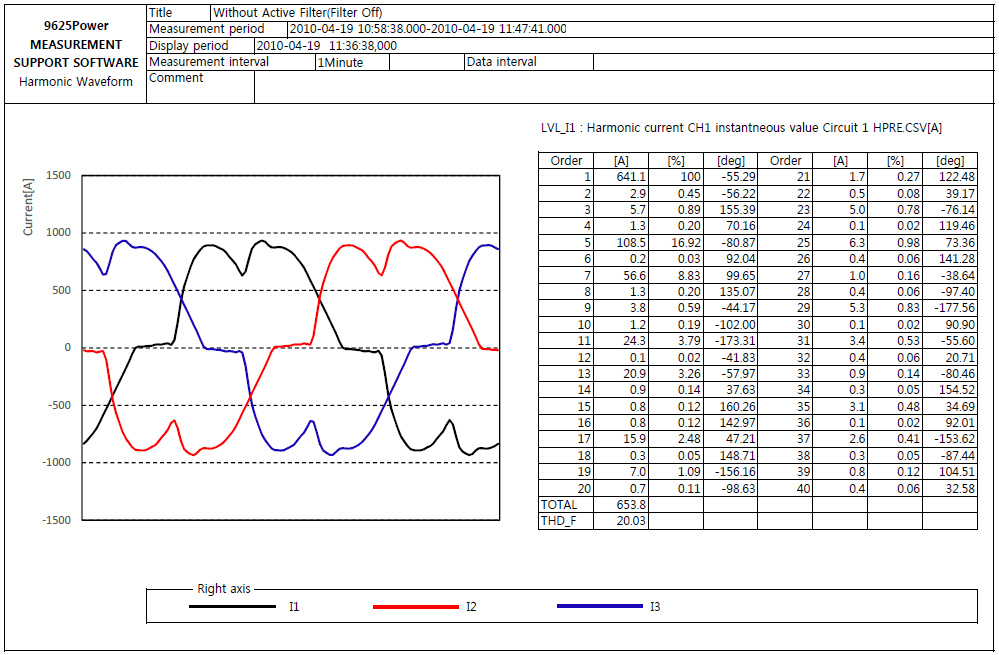Select the Title field value text
The image size is (999, 655).
coord(297,13)
